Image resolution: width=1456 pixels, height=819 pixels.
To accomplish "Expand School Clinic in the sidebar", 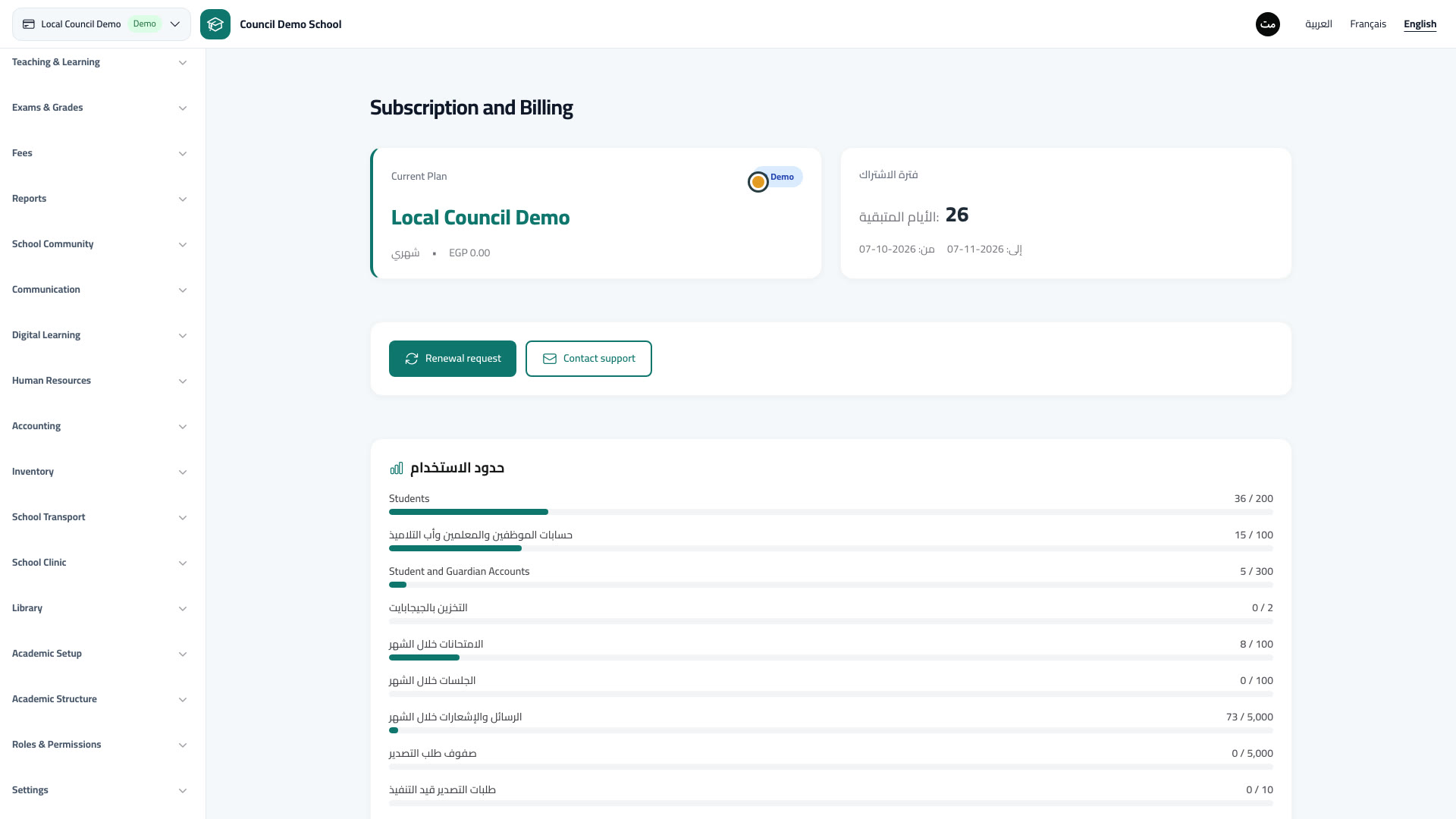I will click(99, 563).
